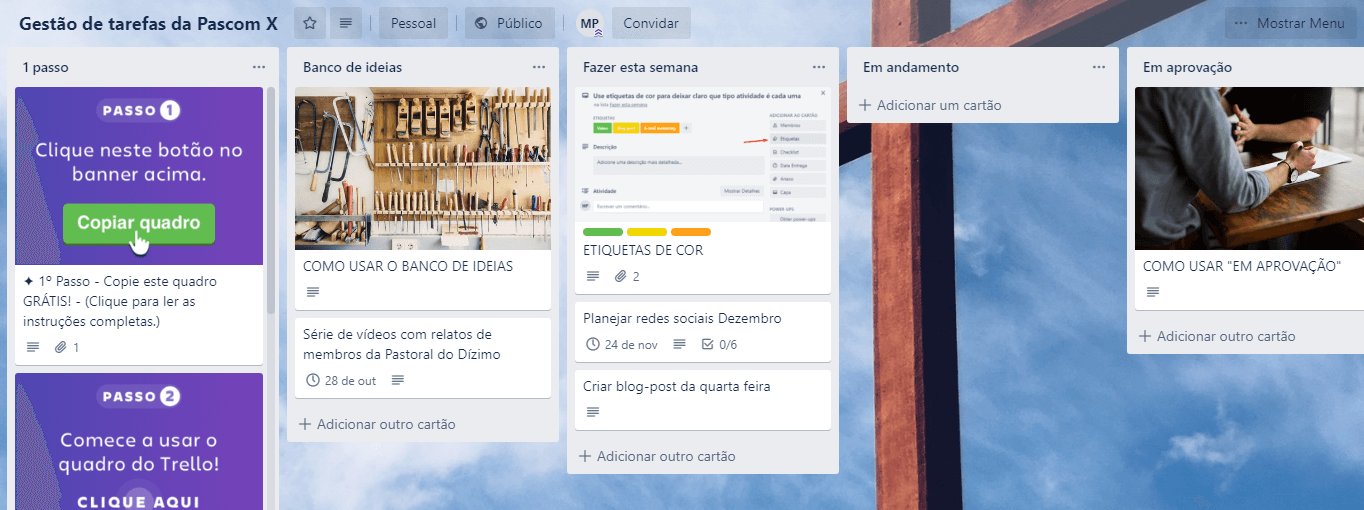This screenshot has height=510, width=1364.
Task: Click the Banco de ideias list title
Action: pos(353,67)
